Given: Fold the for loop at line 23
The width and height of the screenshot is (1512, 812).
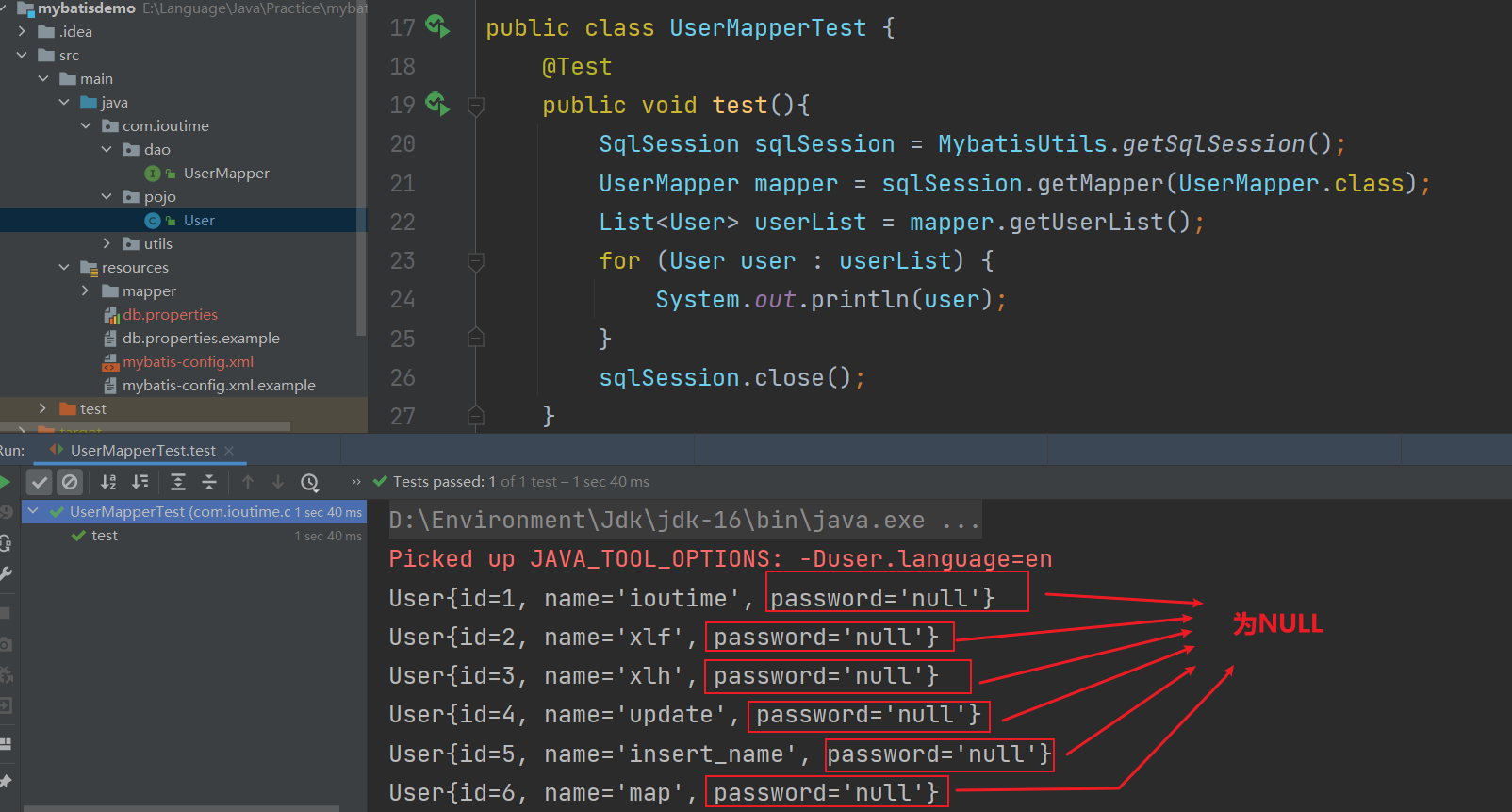Looking at the screenshot, I should tap(476, 262).
